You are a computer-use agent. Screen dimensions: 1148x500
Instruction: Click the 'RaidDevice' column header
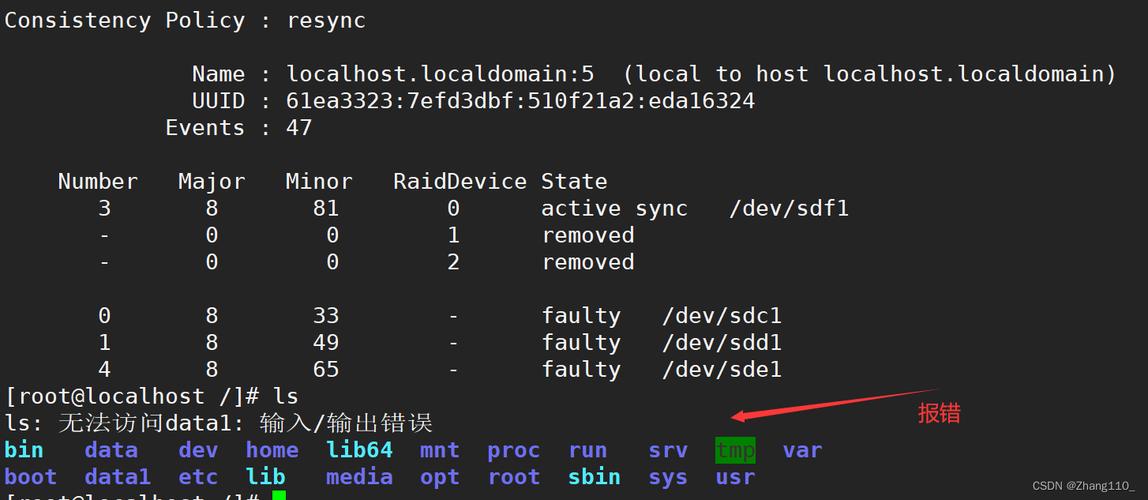click(x=460, y=182)
